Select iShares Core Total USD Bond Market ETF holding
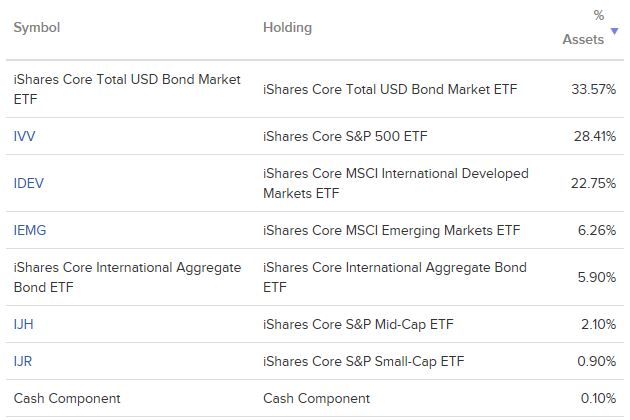 (390, 89)
